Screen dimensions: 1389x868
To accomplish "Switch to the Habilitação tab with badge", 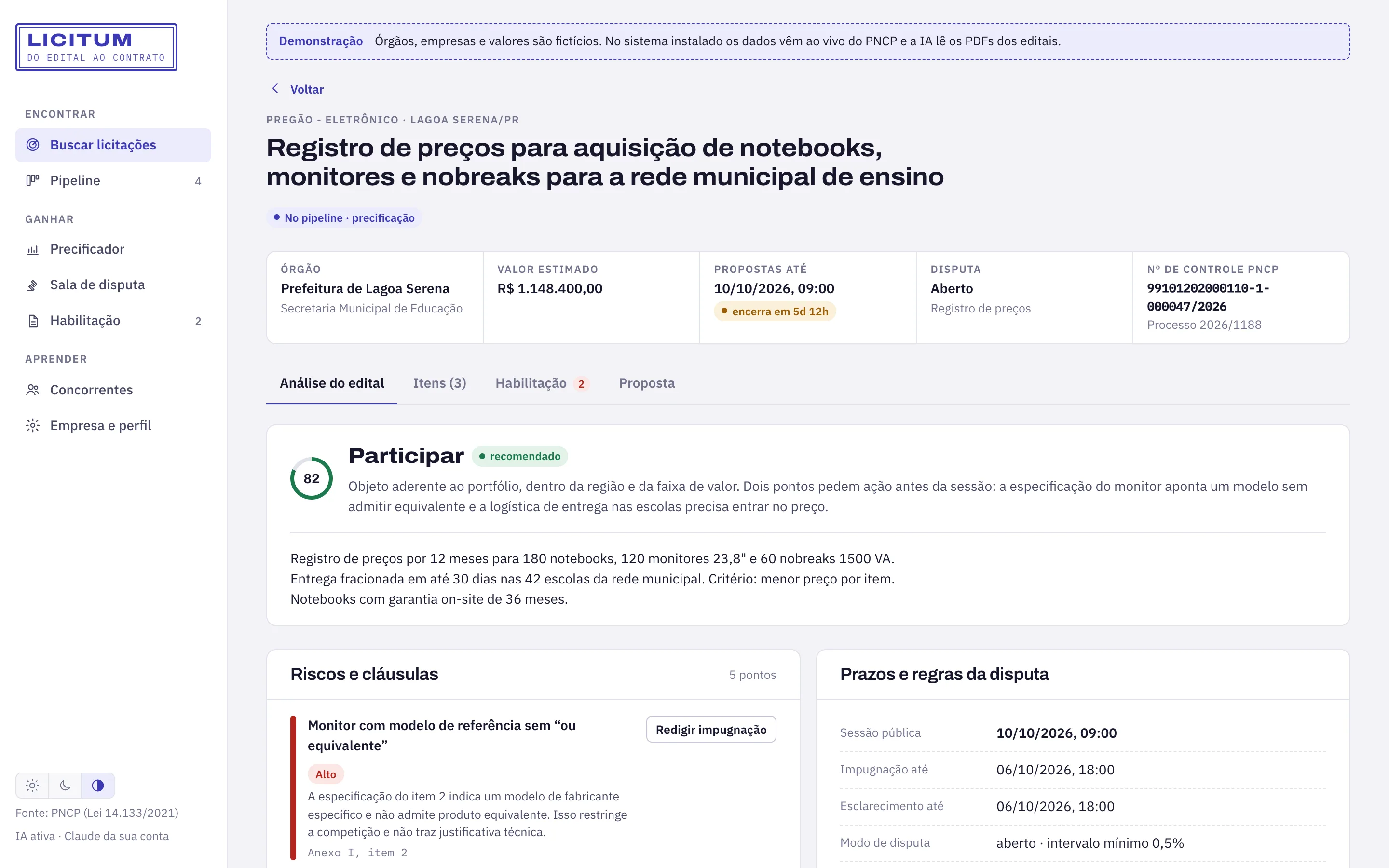I will pos(543,383).
